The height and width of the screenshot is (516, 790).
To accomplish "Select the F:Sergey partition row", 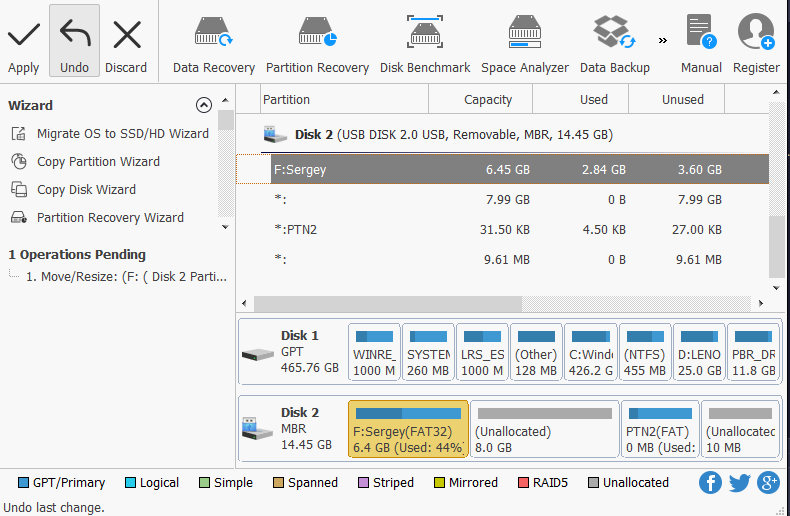I will coord(502,169).
